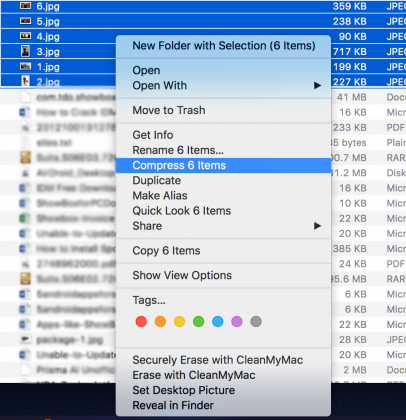
Task: Apply the gray tag color
Action: tap(256, 322)
